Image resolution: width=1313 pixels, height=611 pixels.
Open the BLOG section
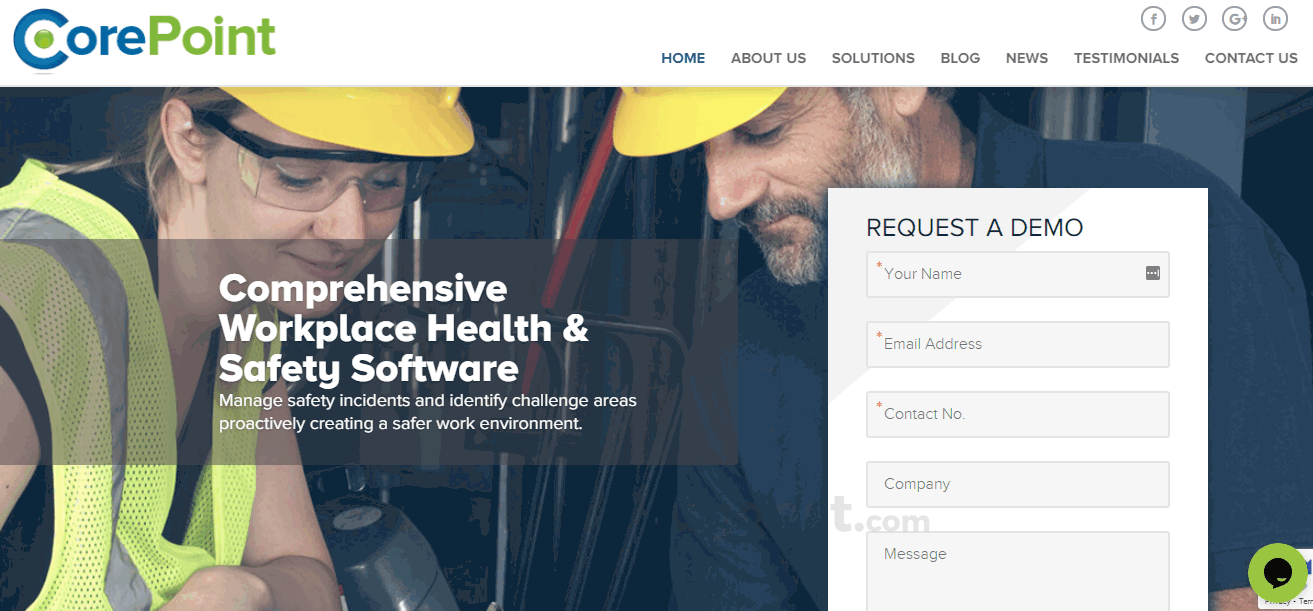960,58
